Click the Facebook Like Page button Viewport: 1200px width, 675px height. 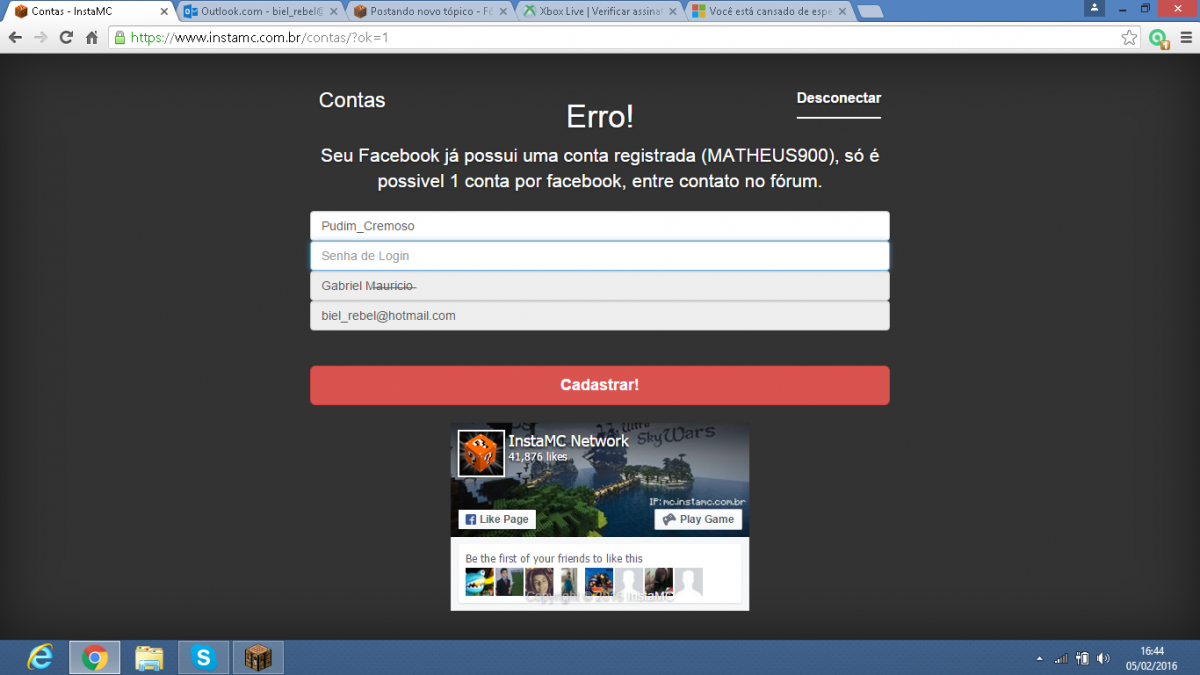click(x=497, y=519)
